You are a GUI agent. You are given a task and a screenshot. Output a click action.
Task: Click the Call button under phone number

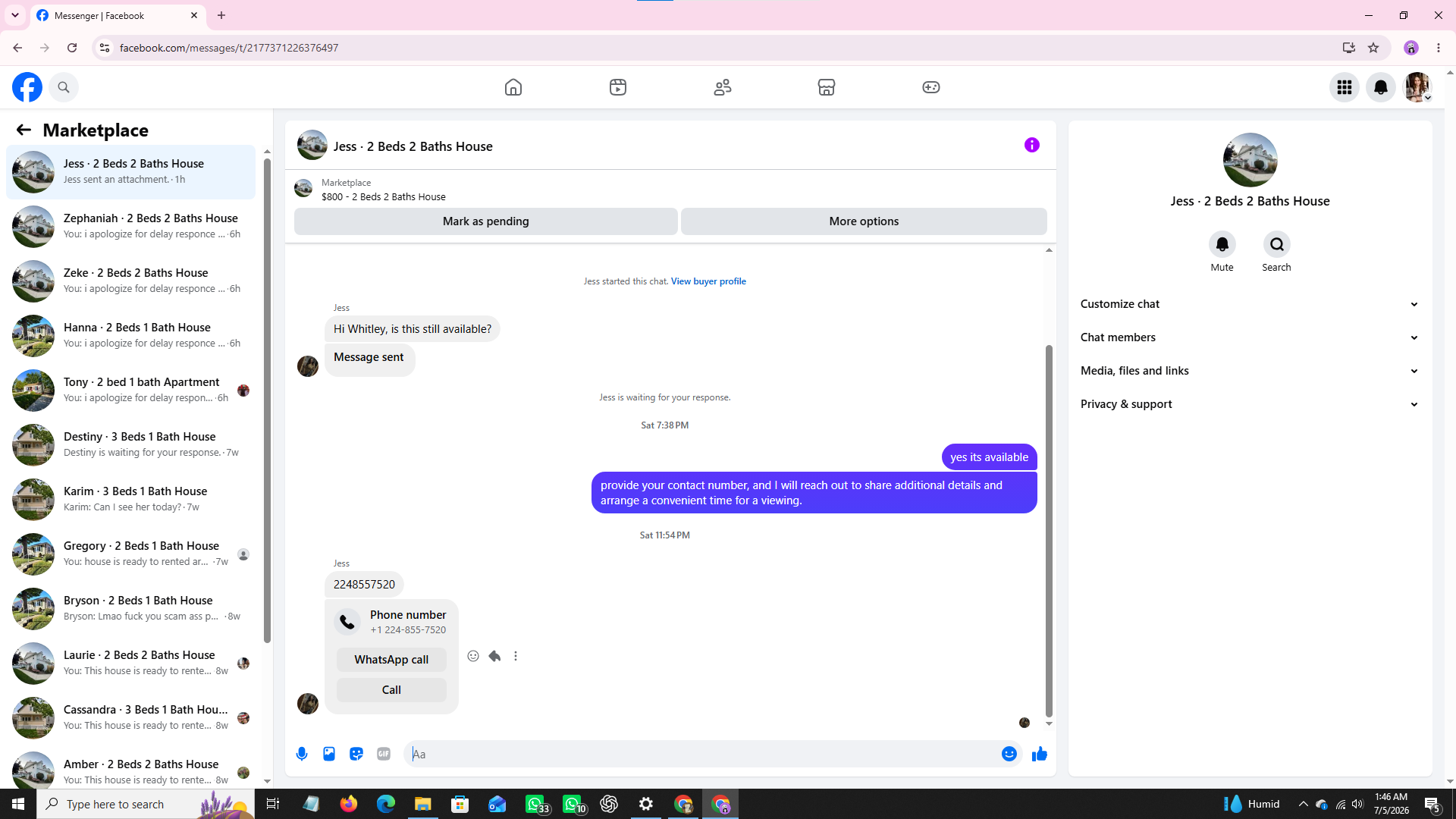[x=391, y=690]
